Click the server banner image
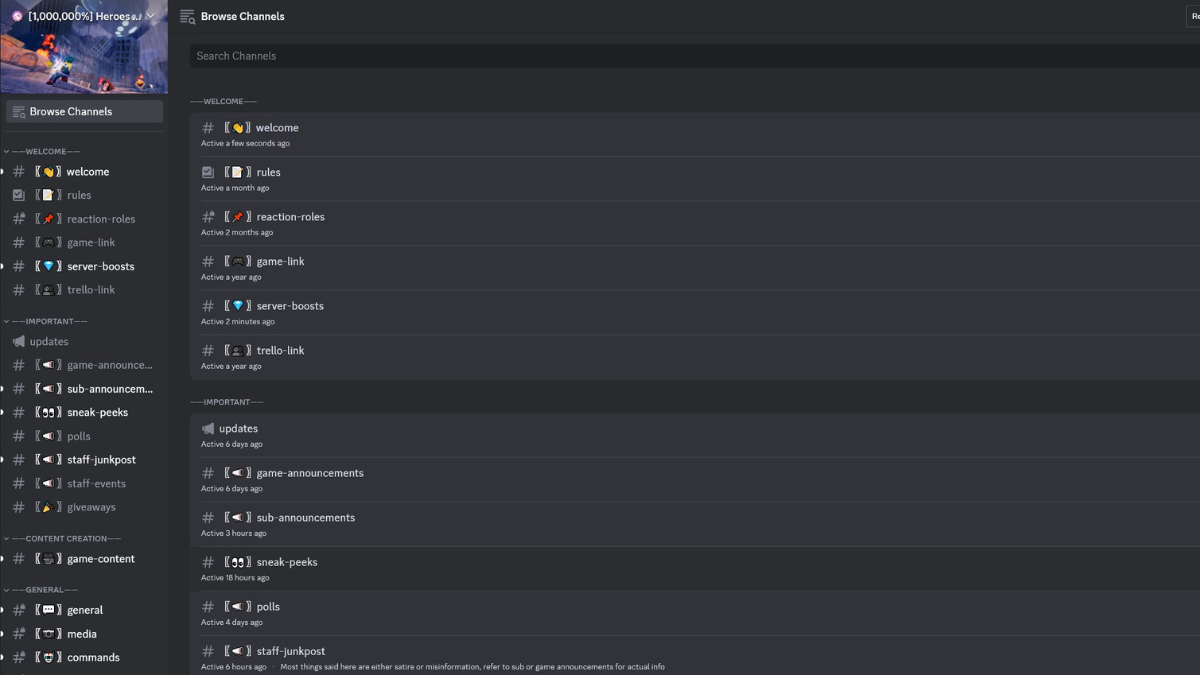1200x675 pixels. tap(84, 62)
